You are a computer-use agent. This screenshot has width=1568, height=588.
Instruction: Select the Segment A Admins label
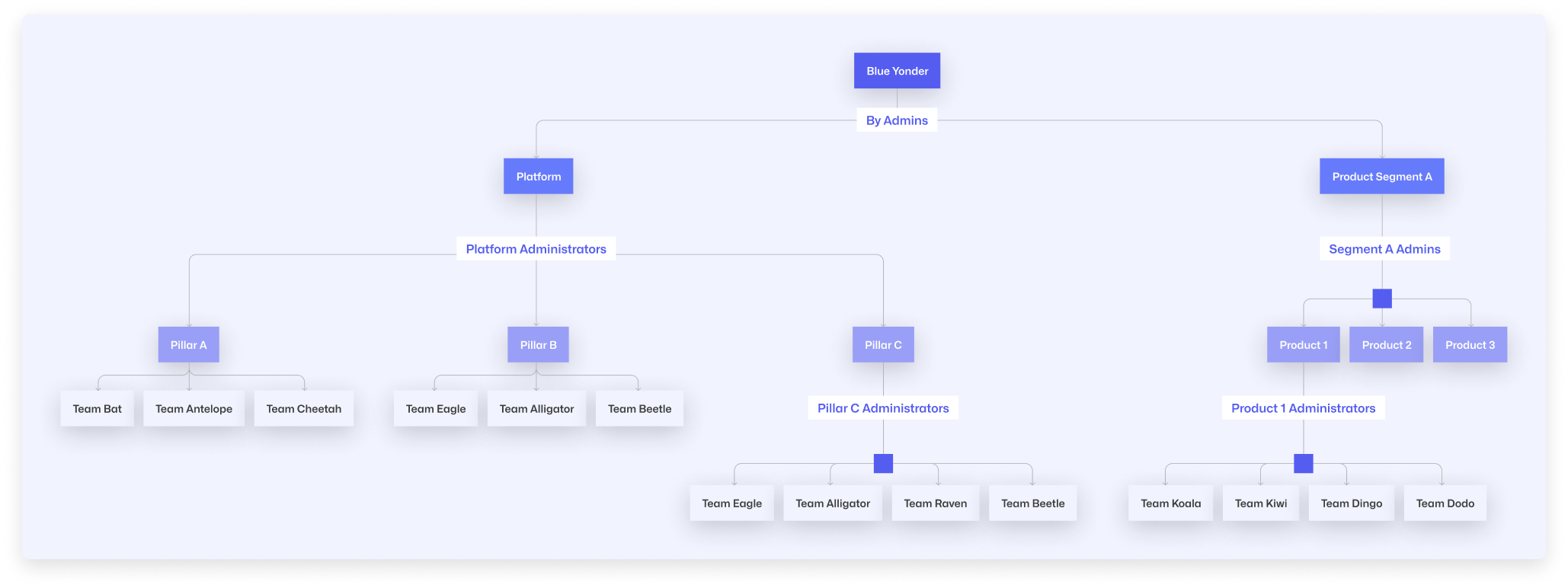point(1384,249)
